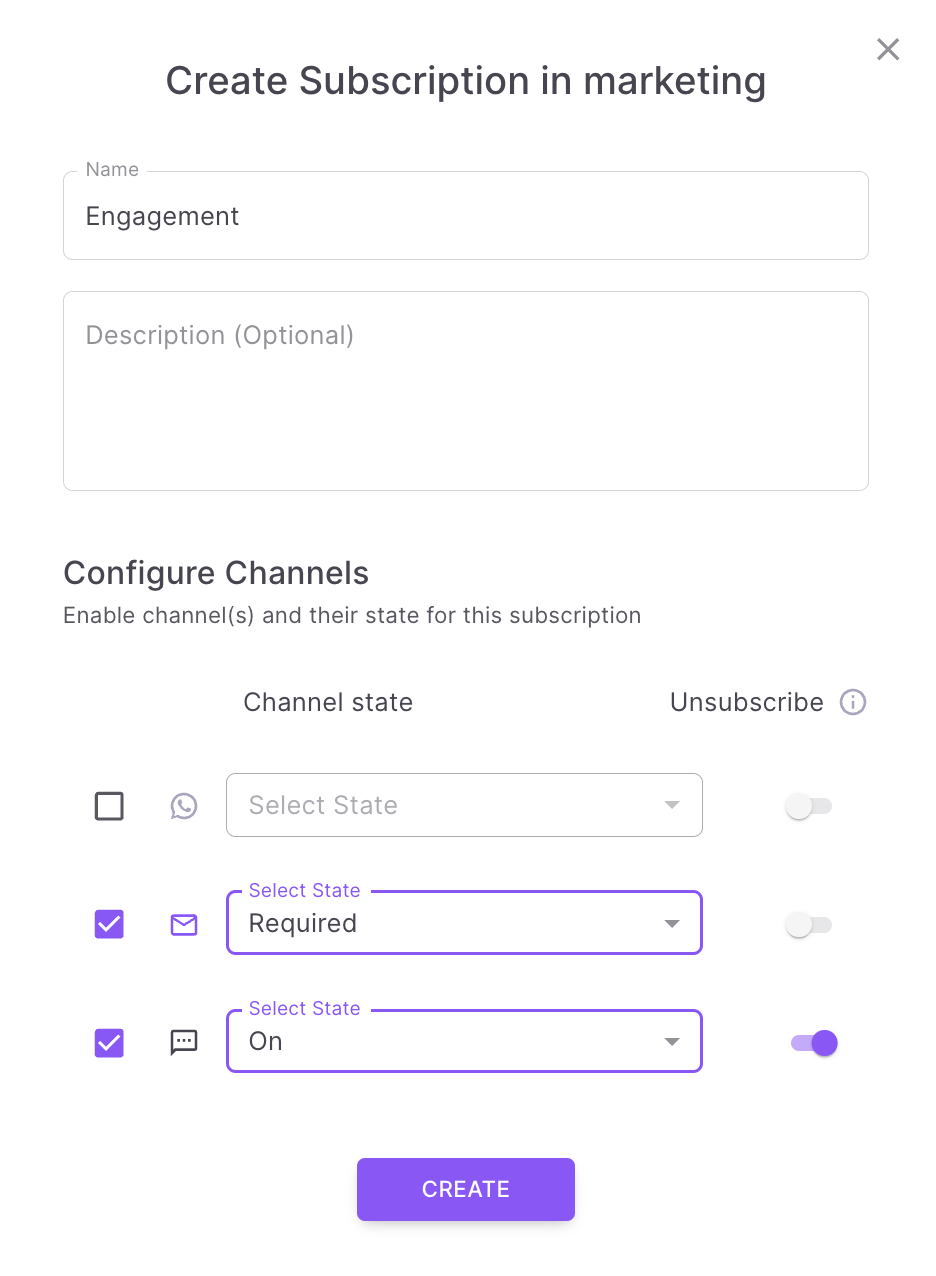Uncheck the email channel checkbox

click(x=109, y=924)
